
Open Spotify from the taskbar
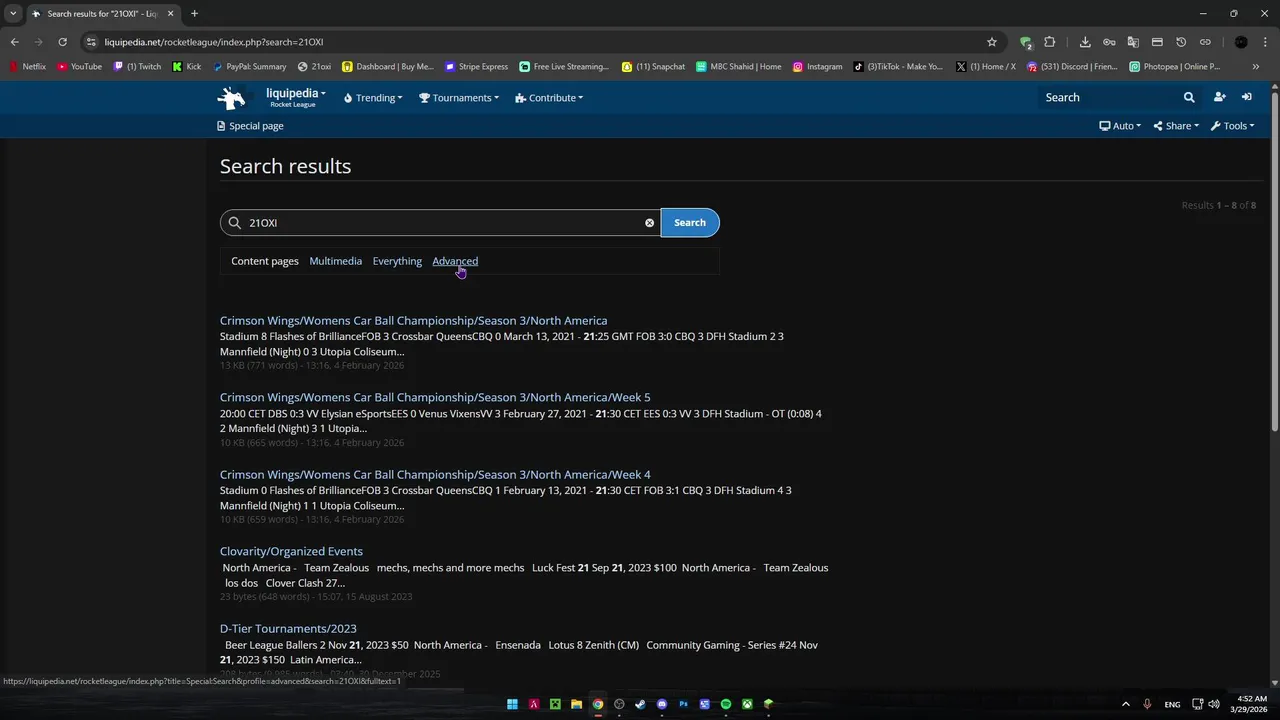726,704
